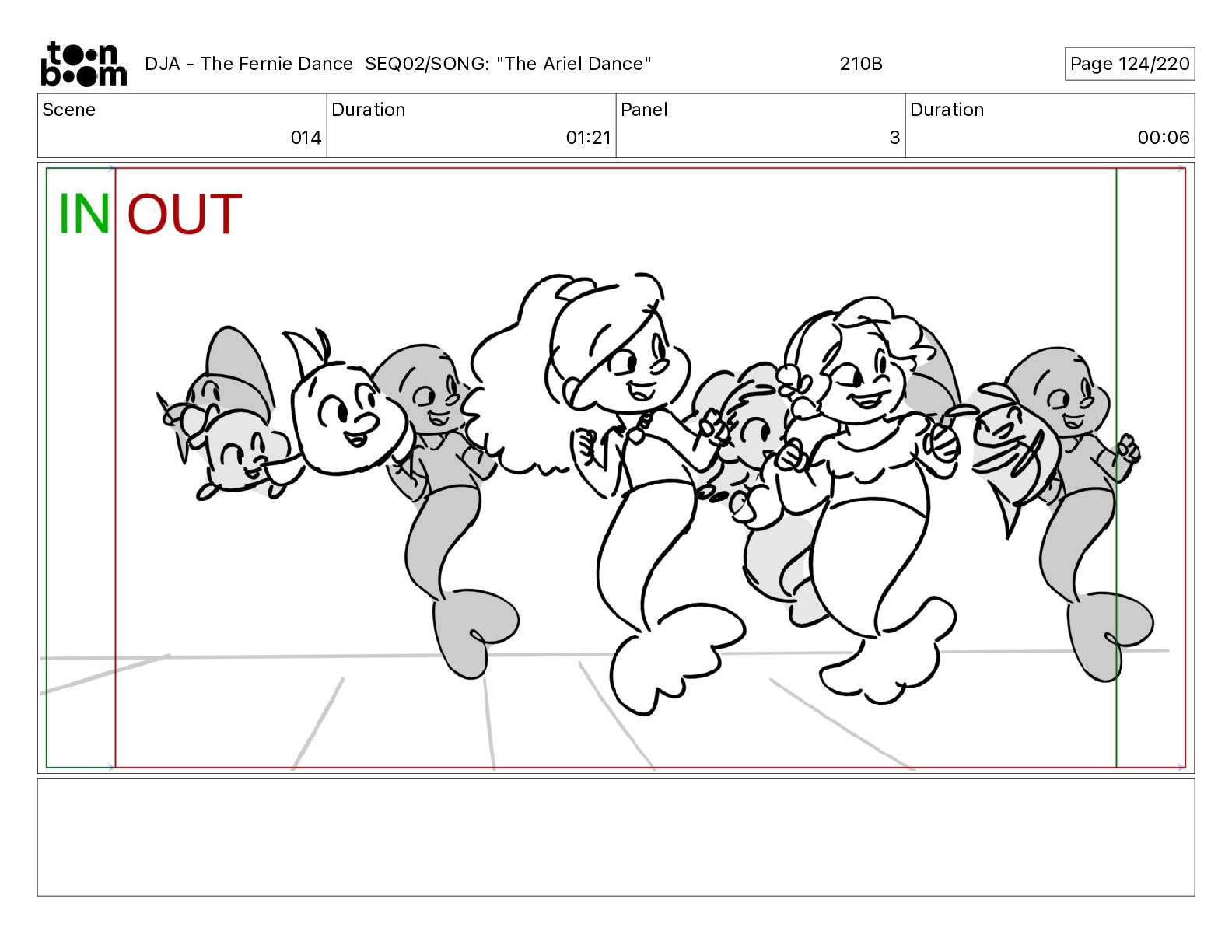Image resolution: width=1232 pixels, height=952 pixels.
Task: Select the title text 'DJA - The Fernie Dance'
Action: (x=249, y=64)
